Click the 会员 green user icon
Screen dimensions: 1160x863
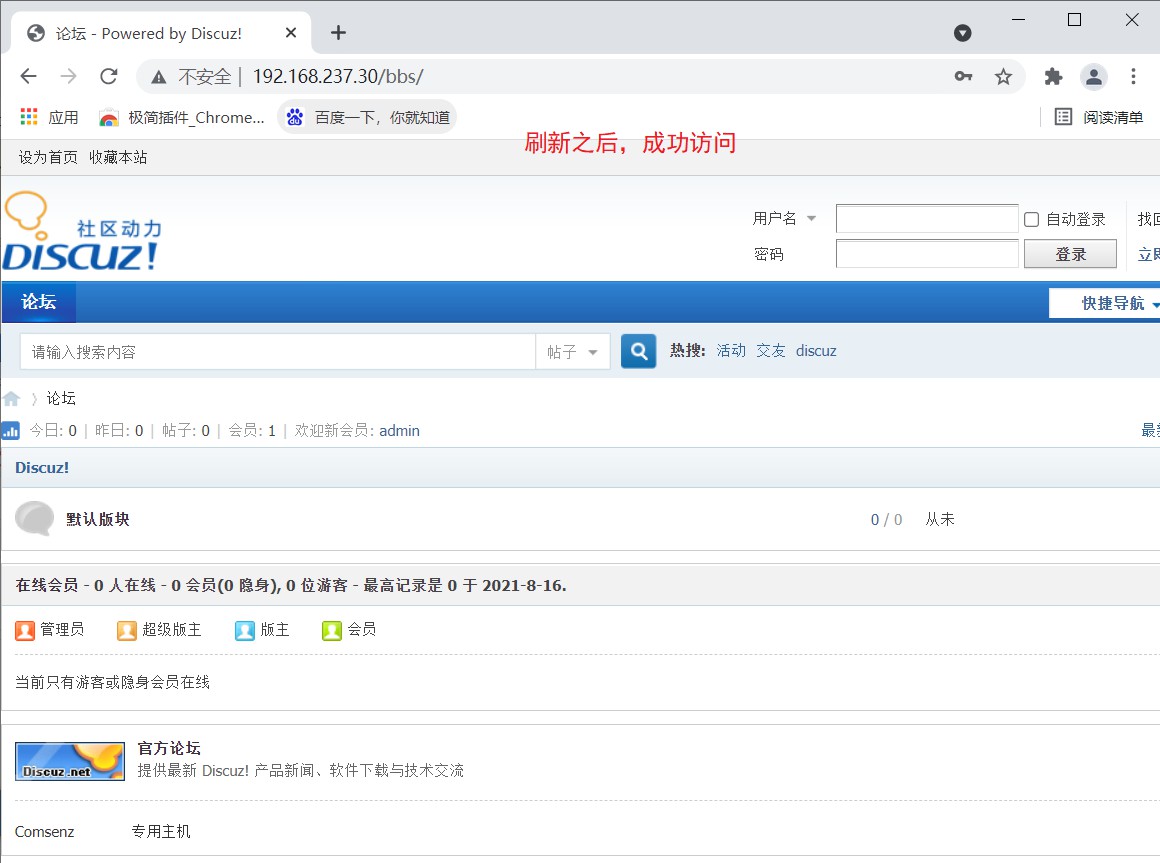tap(331, 630)
